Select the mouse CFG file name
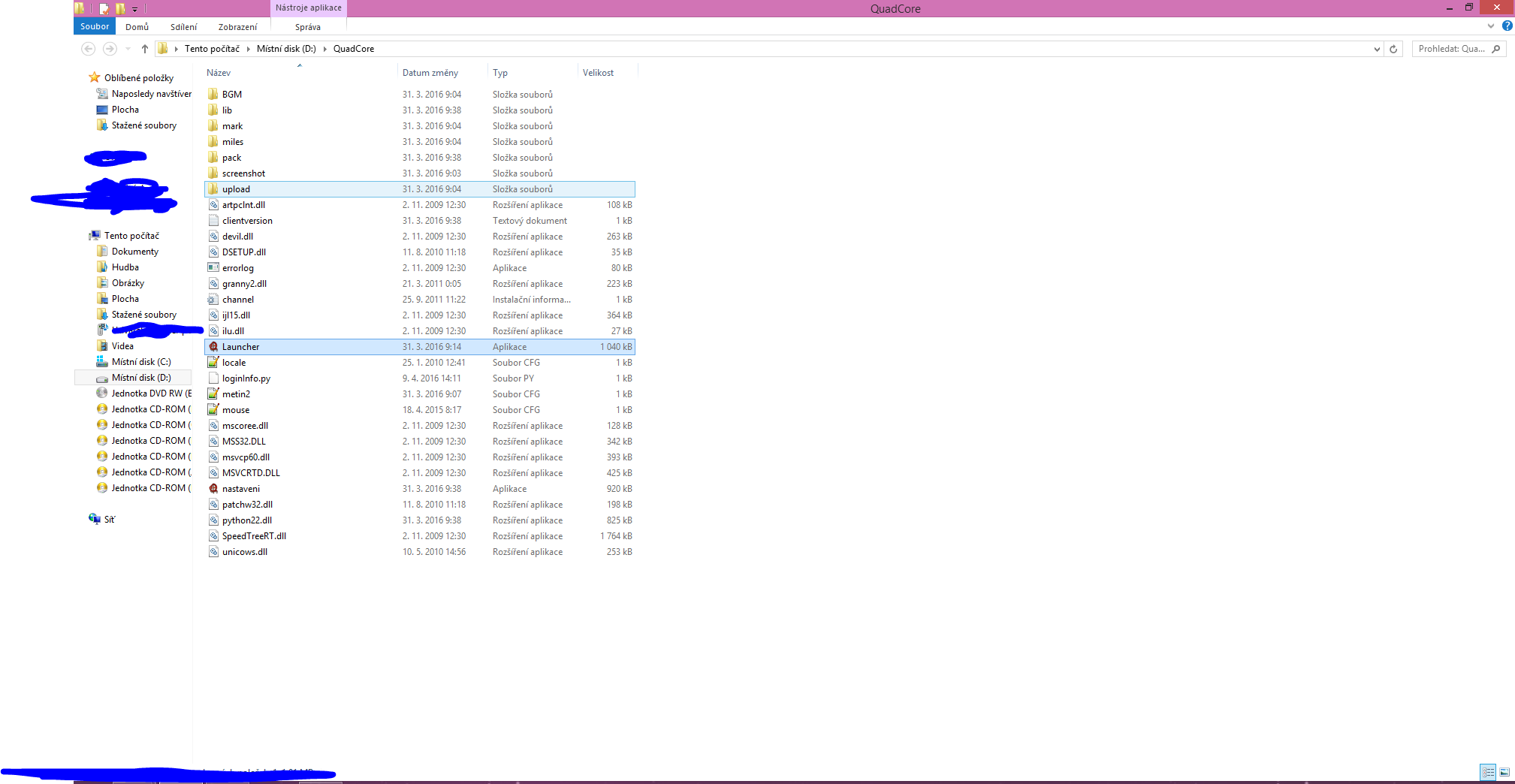This screenshot has height=784, width=1515. point(236,410)
